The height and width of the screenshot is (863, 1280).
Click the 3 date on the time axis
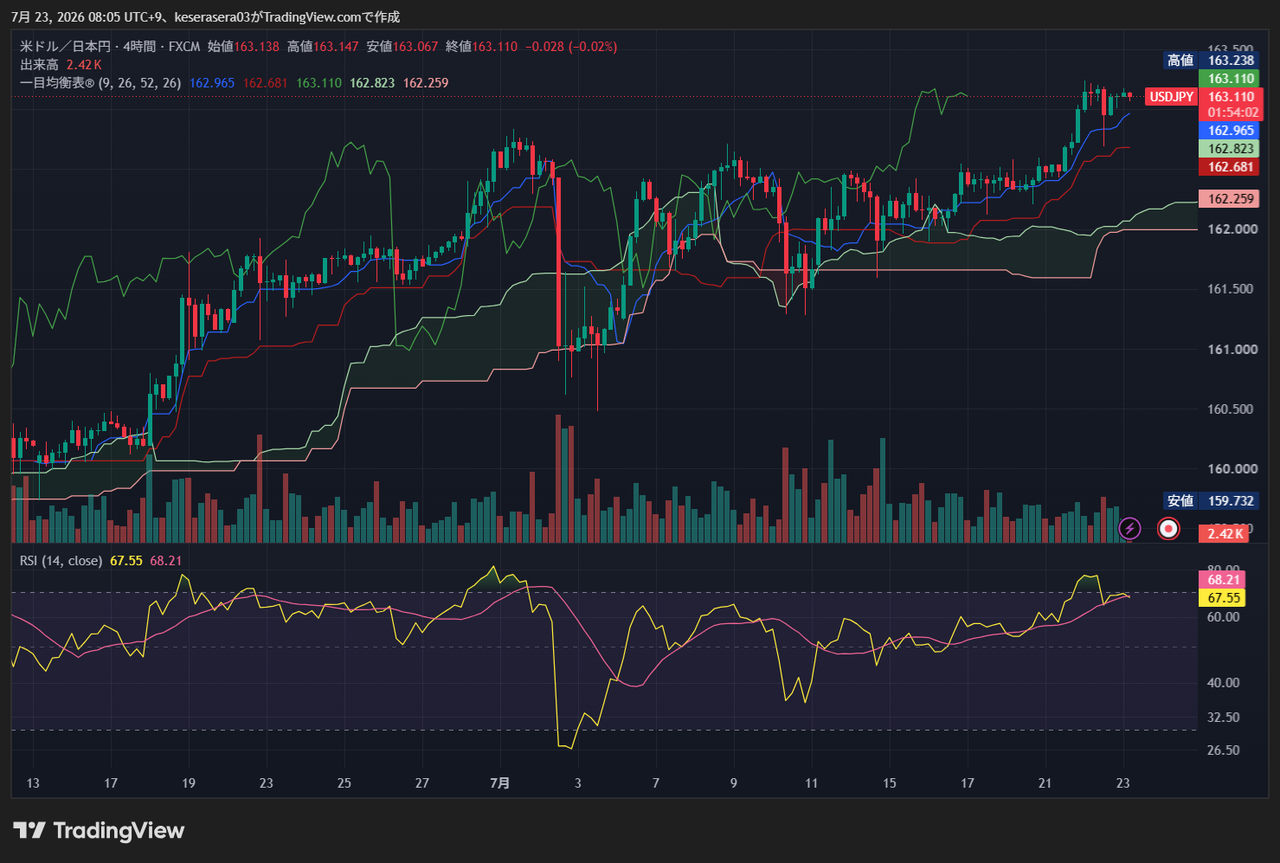pos(578,783)
